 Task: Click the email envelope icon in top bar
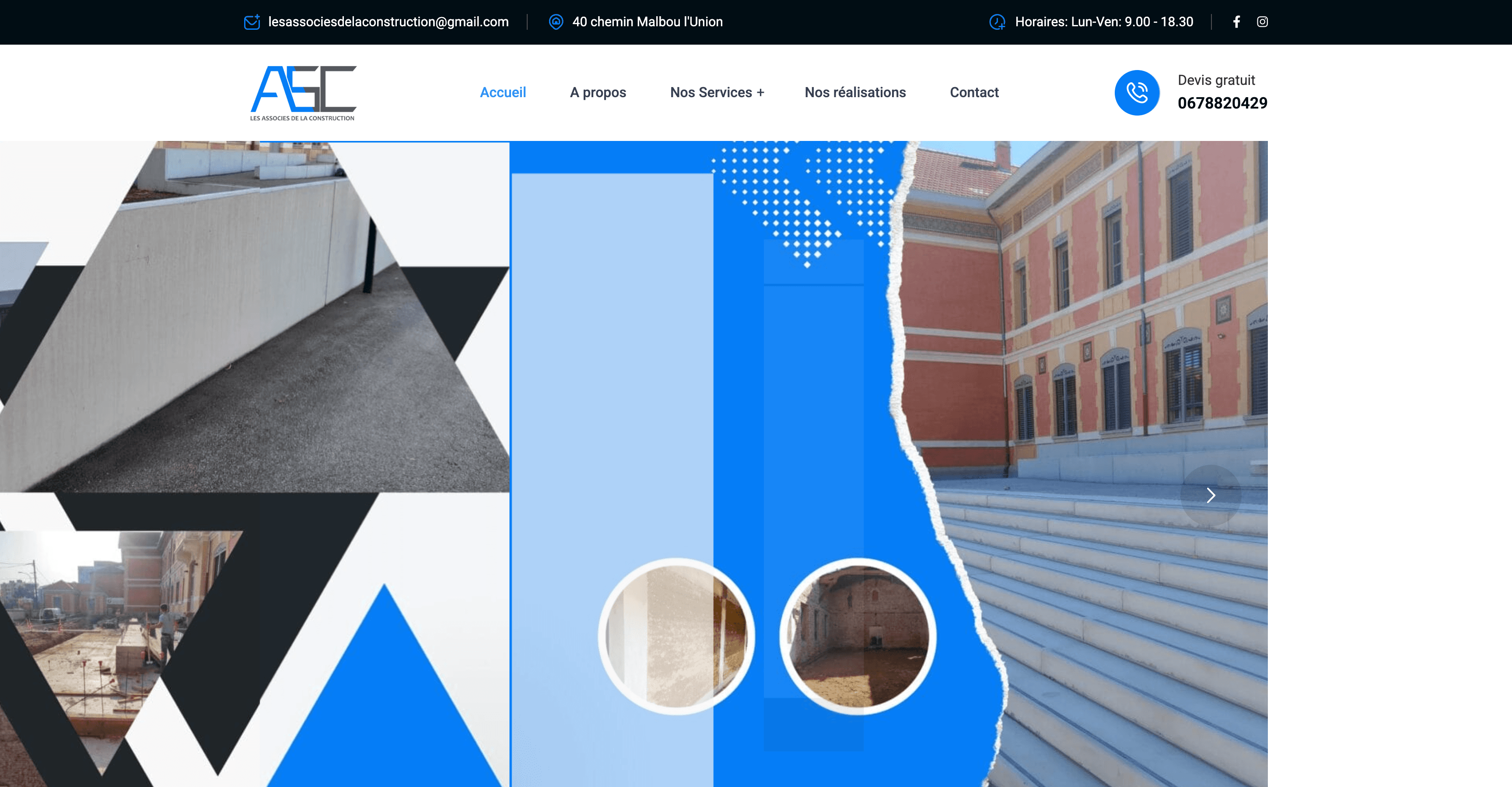coord(252,22)
